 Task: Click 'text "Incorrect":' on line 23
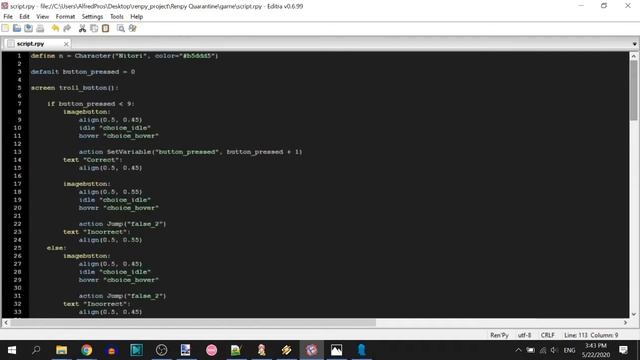coord(97,232)
